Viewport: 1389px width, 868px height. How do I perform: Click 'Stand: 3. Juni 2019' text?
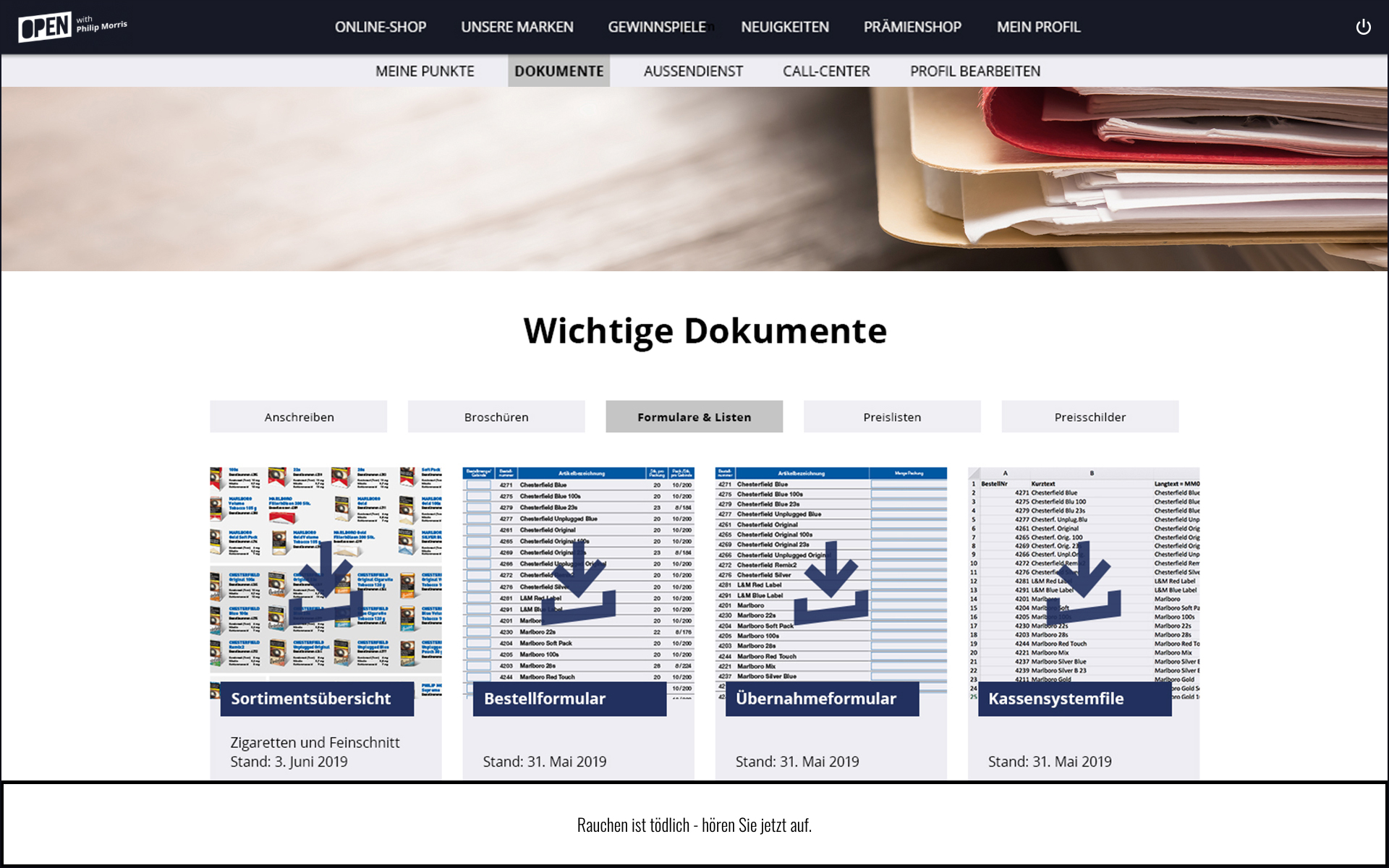click(x=289, y=762)
